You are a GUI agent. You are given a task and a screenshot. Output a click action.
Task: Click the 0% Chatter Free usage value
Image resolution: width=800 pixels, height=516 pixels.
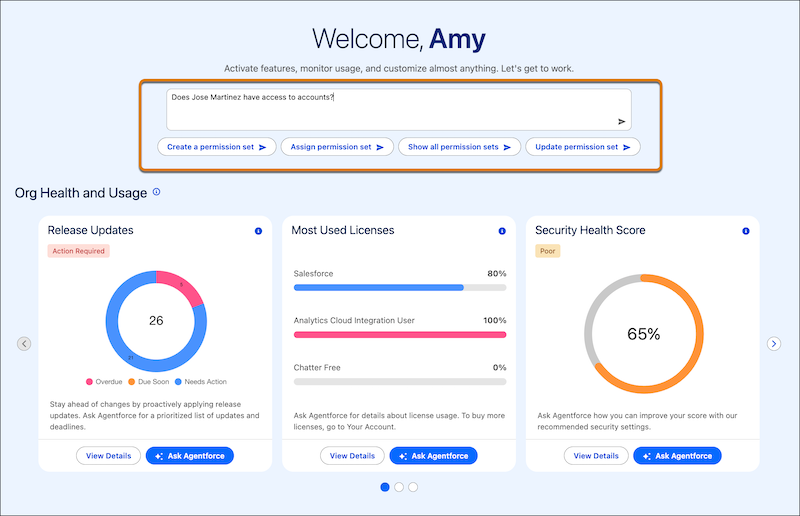coord(499,367)
